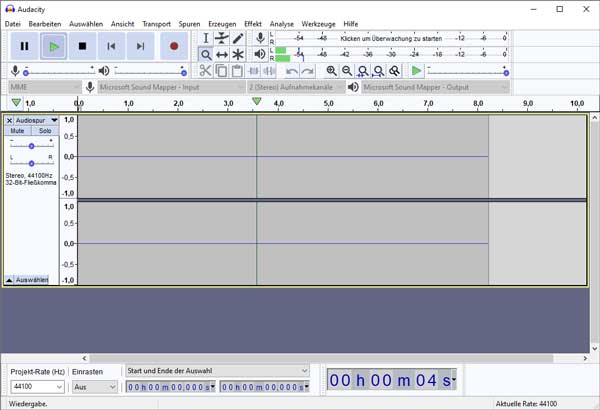Click the selection start time field
This screenshot has height=410, width=600.
click(168, 387)
